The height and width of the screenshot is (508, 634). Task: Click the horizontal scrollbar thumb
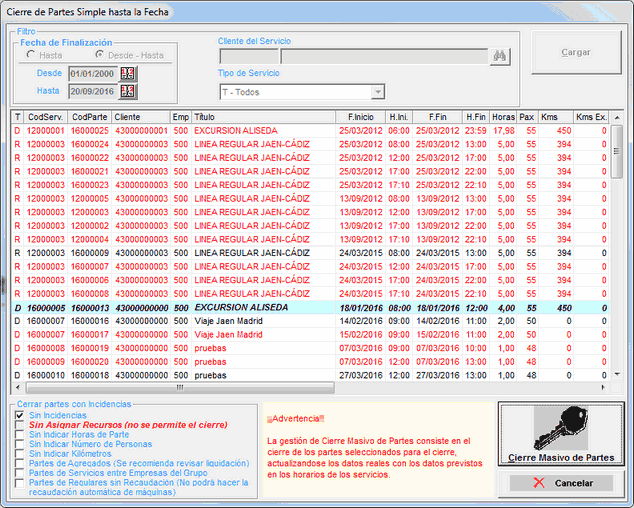tap(180, 387)
